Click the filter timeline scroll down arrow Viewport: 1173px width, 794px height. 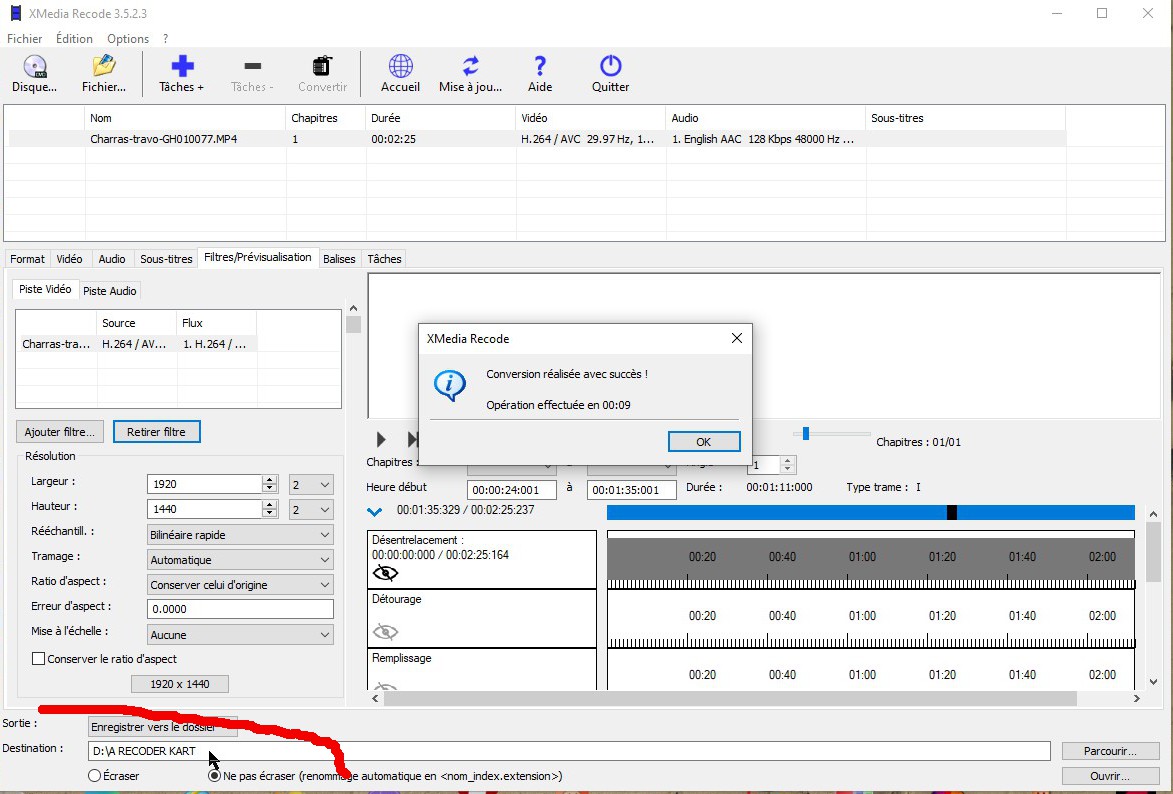point(1153,682)
